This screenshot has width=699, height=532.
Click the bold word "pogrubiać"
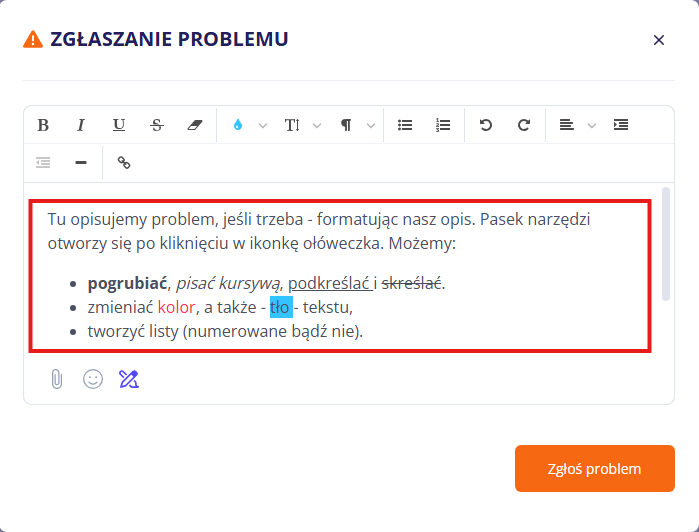click(127, 284)
